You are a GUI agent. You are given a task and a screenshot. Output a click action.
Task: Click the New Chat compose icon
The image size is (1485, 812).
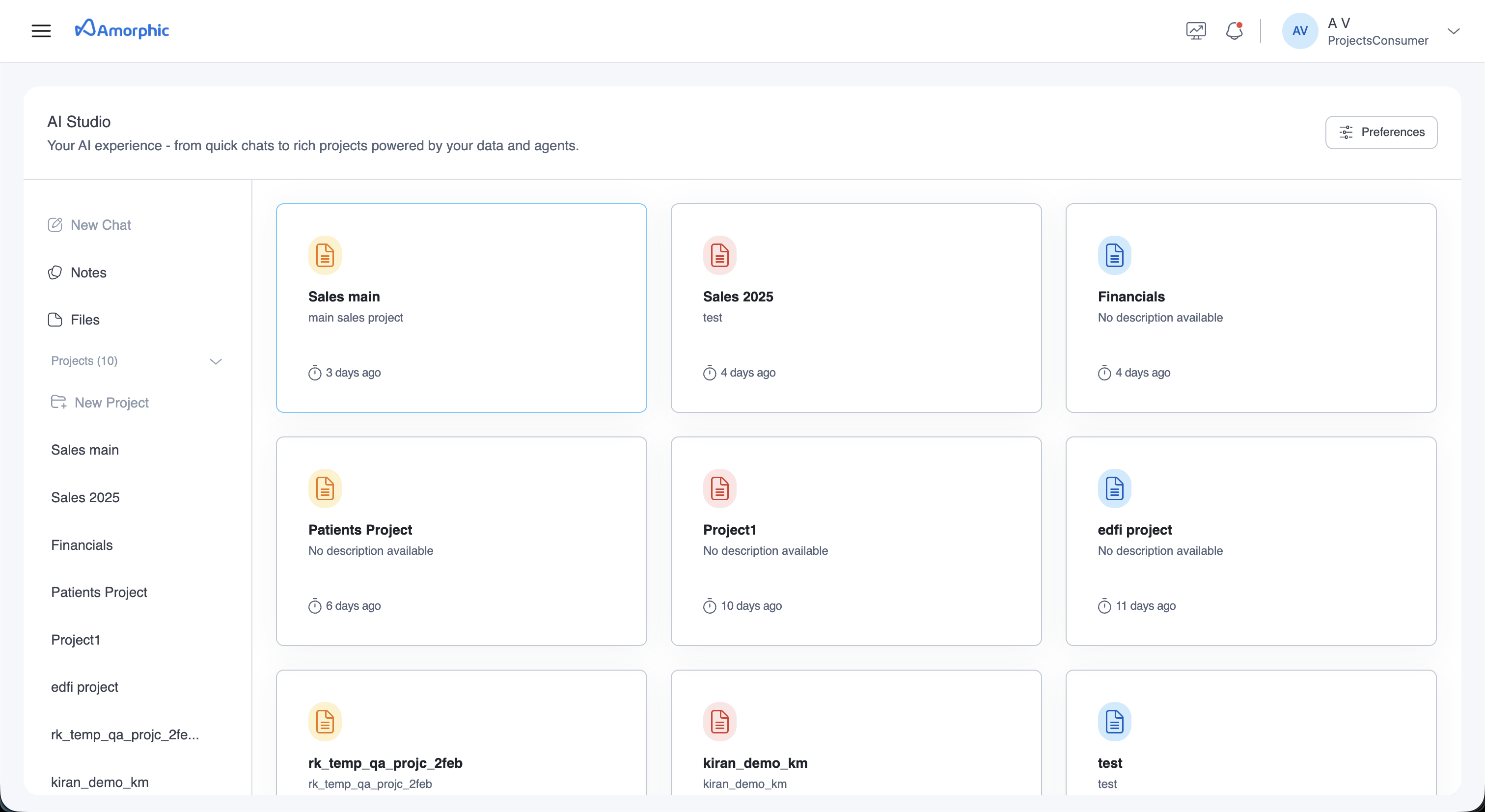(x=55, y=225)
